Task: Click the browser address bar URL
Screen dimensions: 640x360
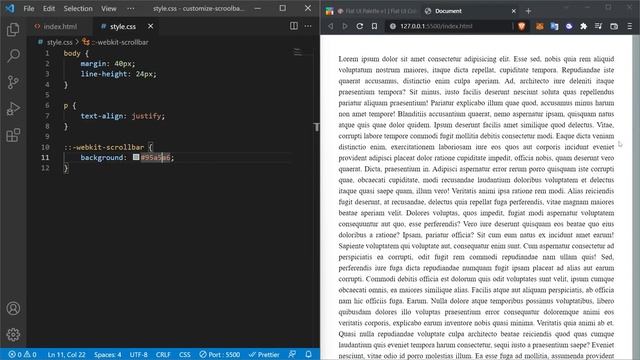Action: (x=436, y=26)
